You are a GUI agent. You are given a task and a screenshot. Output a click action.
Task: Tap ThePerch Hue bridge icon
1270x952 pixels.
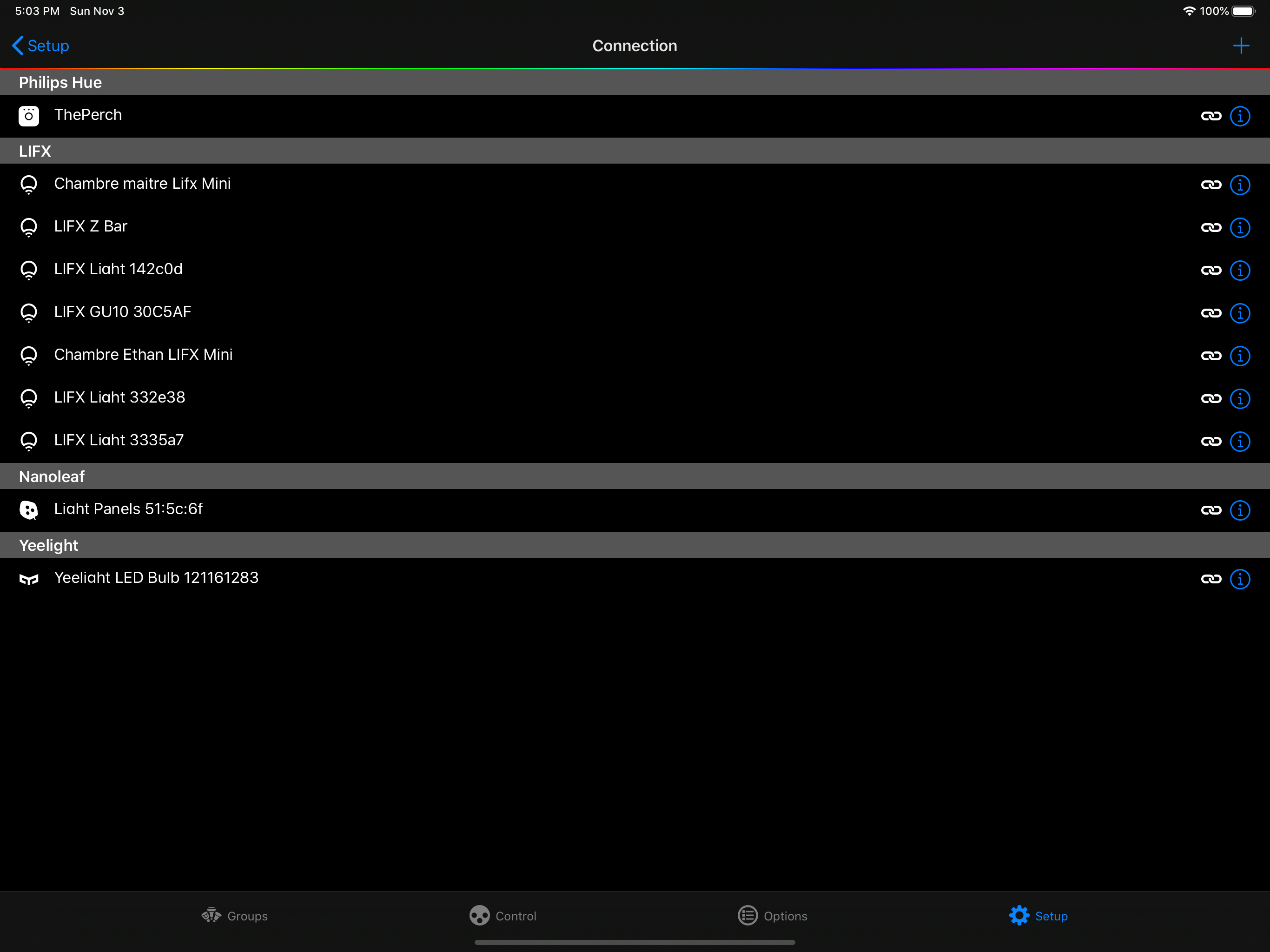pos(29,116)
